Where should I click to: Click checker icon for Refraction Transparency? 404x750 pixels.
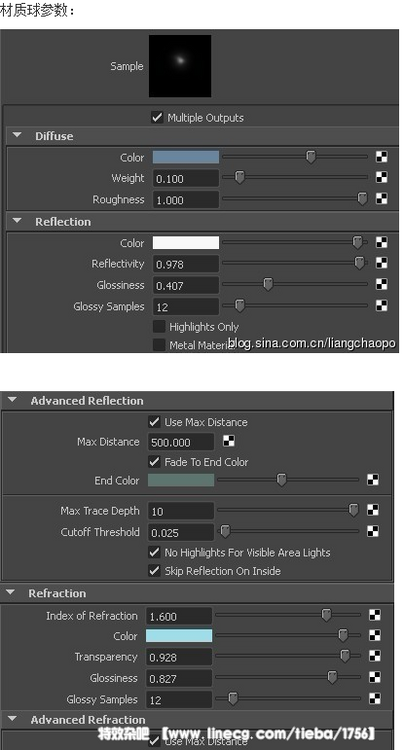point(375,656)
